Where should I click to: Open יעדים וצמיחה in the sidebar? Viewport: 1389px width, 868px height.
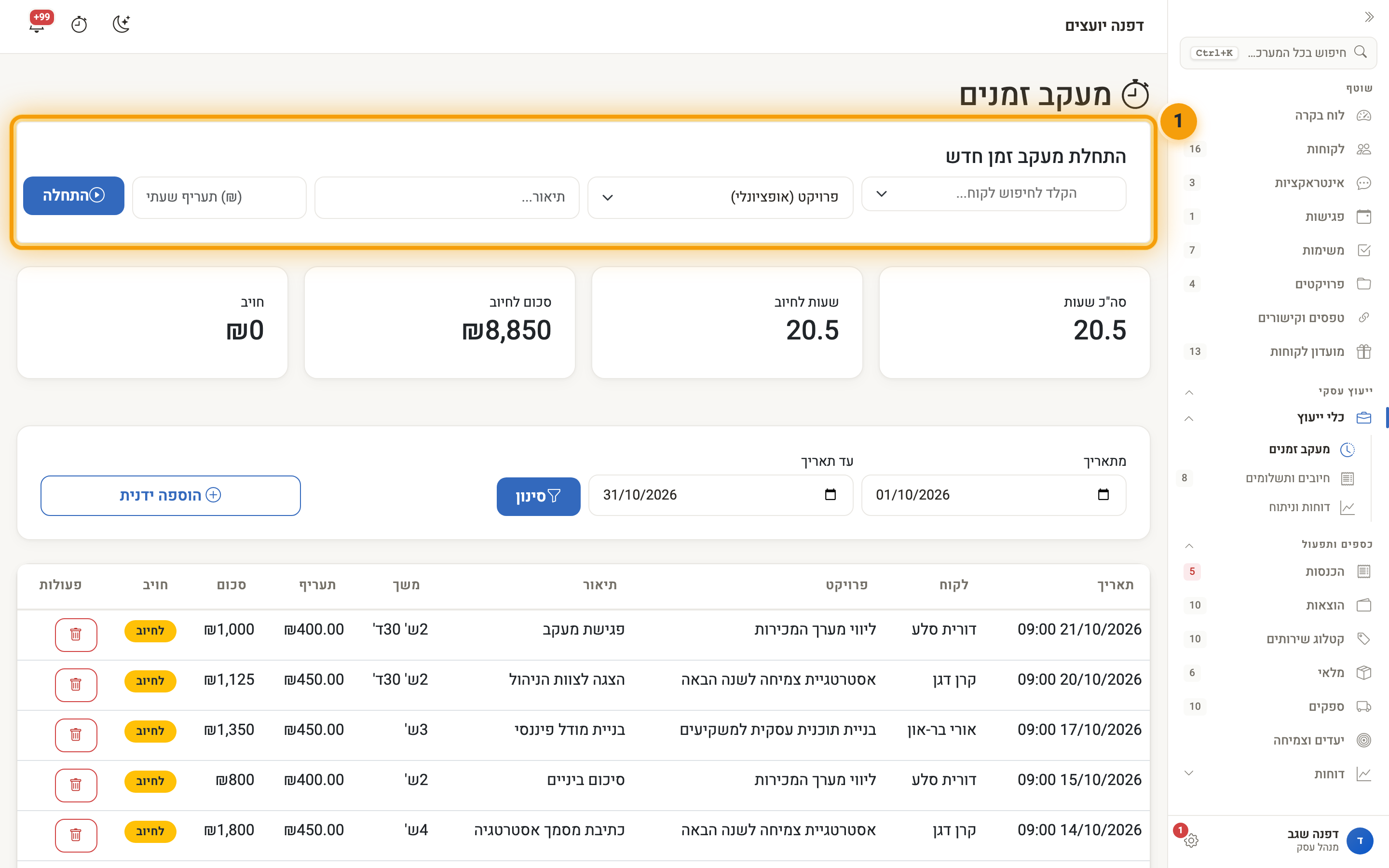click(x=1278, y=741)
